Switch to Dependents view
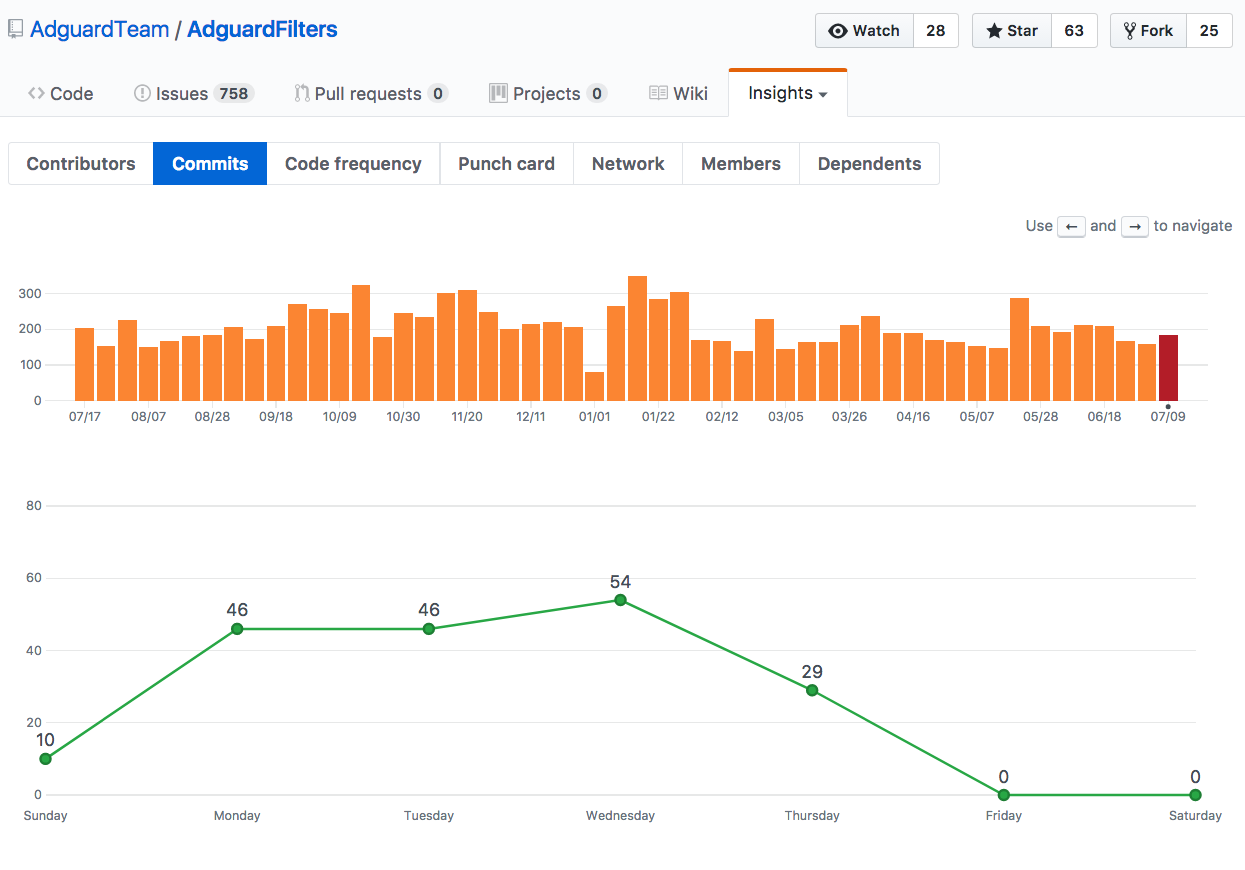1245x870 pixels. click(869, 164)
